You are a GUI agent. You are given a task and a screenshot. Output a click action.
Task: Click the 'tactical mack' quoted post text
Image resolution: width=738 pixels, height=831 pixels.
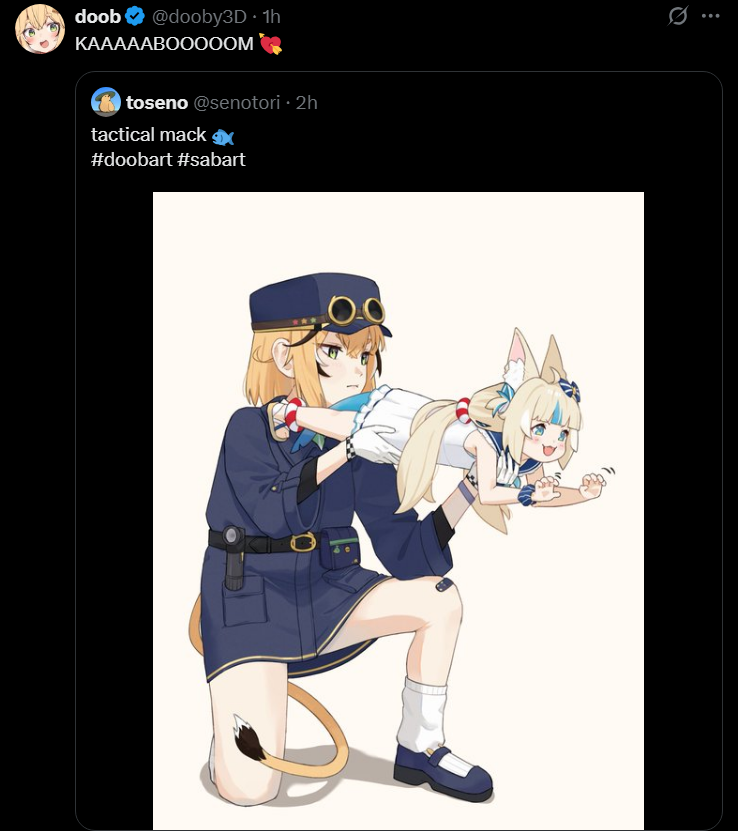click(x=148, y=135)
